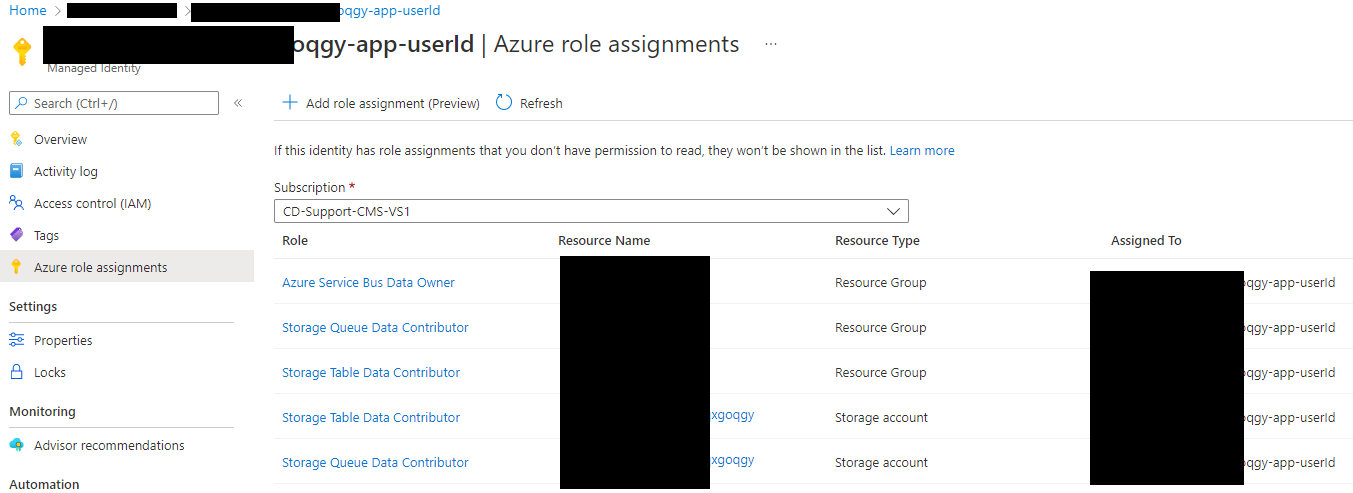Open Properties under Settings
This screenshot has width=1353, height=493.
(x=63, y=340)
